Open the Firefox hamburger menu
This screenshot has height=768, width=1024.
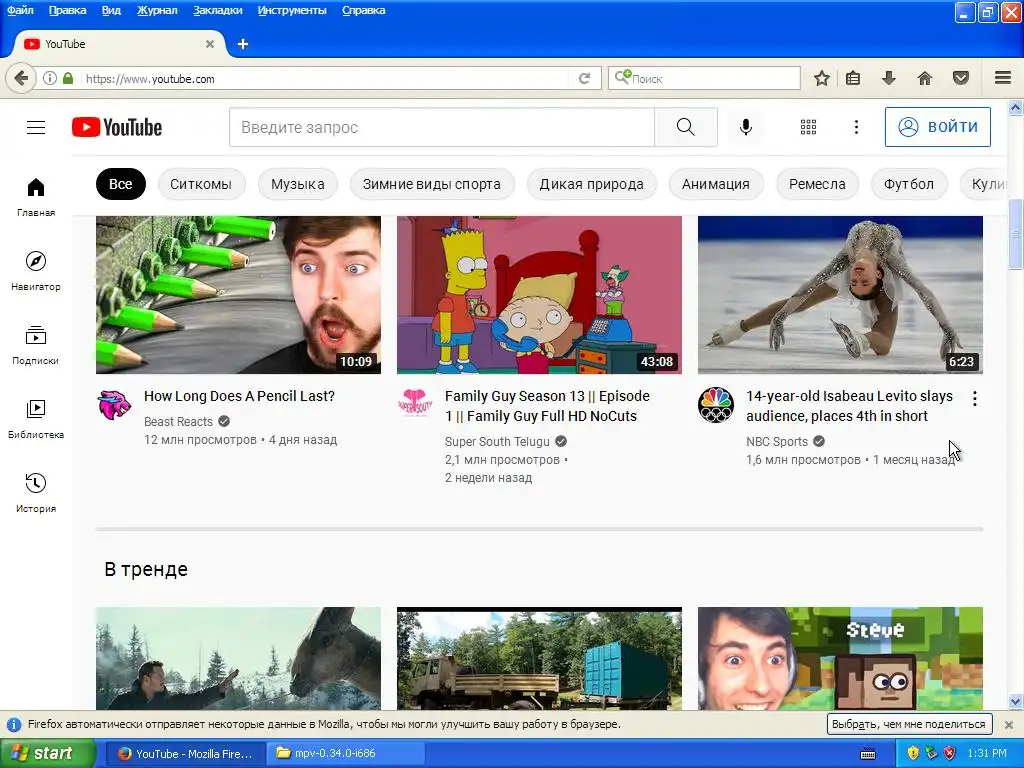coord(1003,78)
